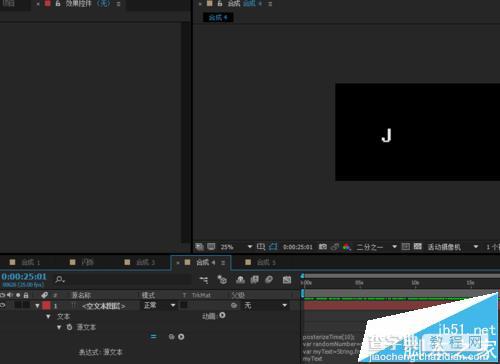
Task: Open the 活动摄像机 camera view dropdown
Action: pos(453,247)
